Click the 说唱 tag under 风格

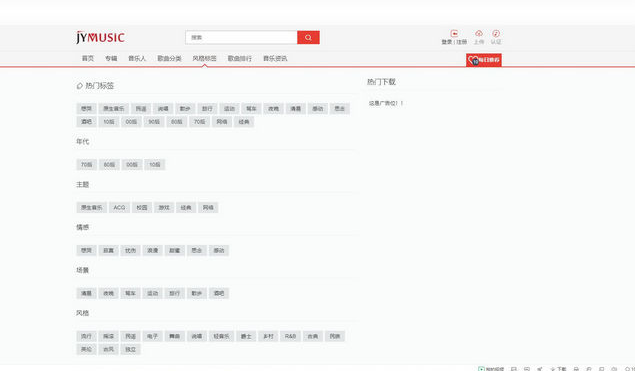(x=197, y=336)
